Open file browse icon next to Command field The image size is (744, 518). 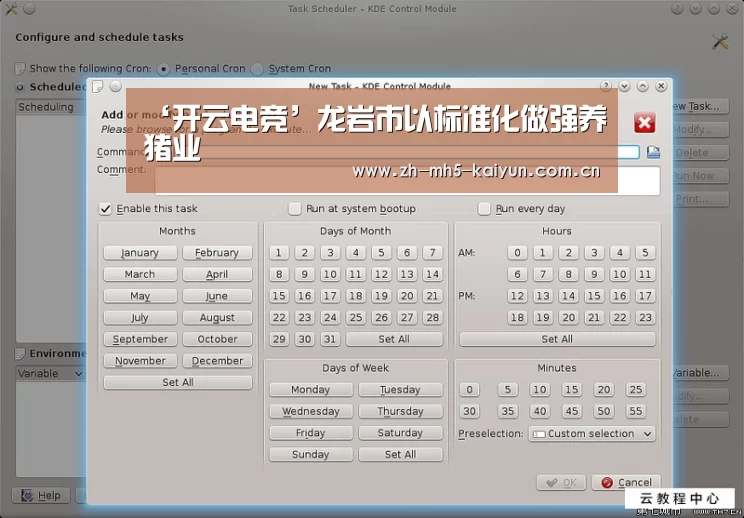pos(653,152)
